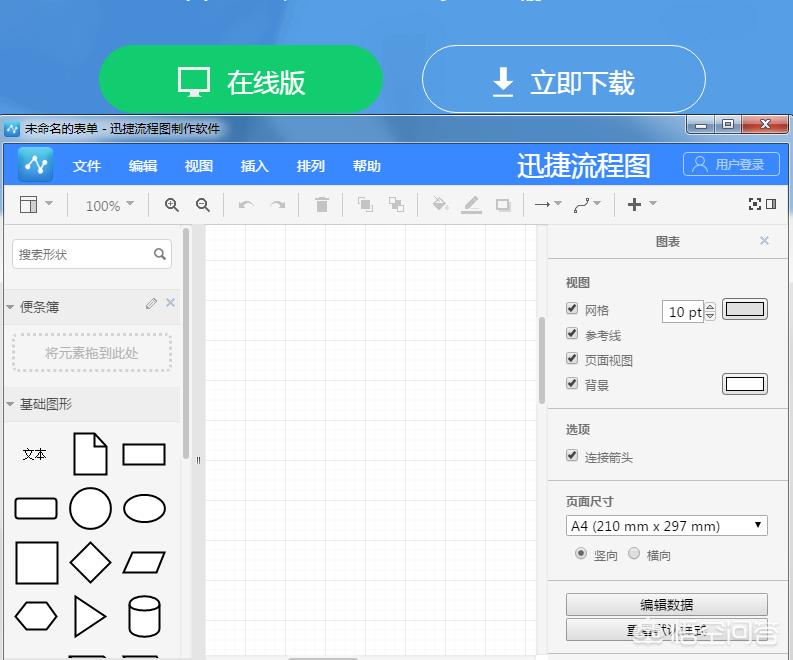The width and height of the screenshot is (793, 660).
Task: Click the zoom in magnifier icon
Action: [x=172, y=205]
